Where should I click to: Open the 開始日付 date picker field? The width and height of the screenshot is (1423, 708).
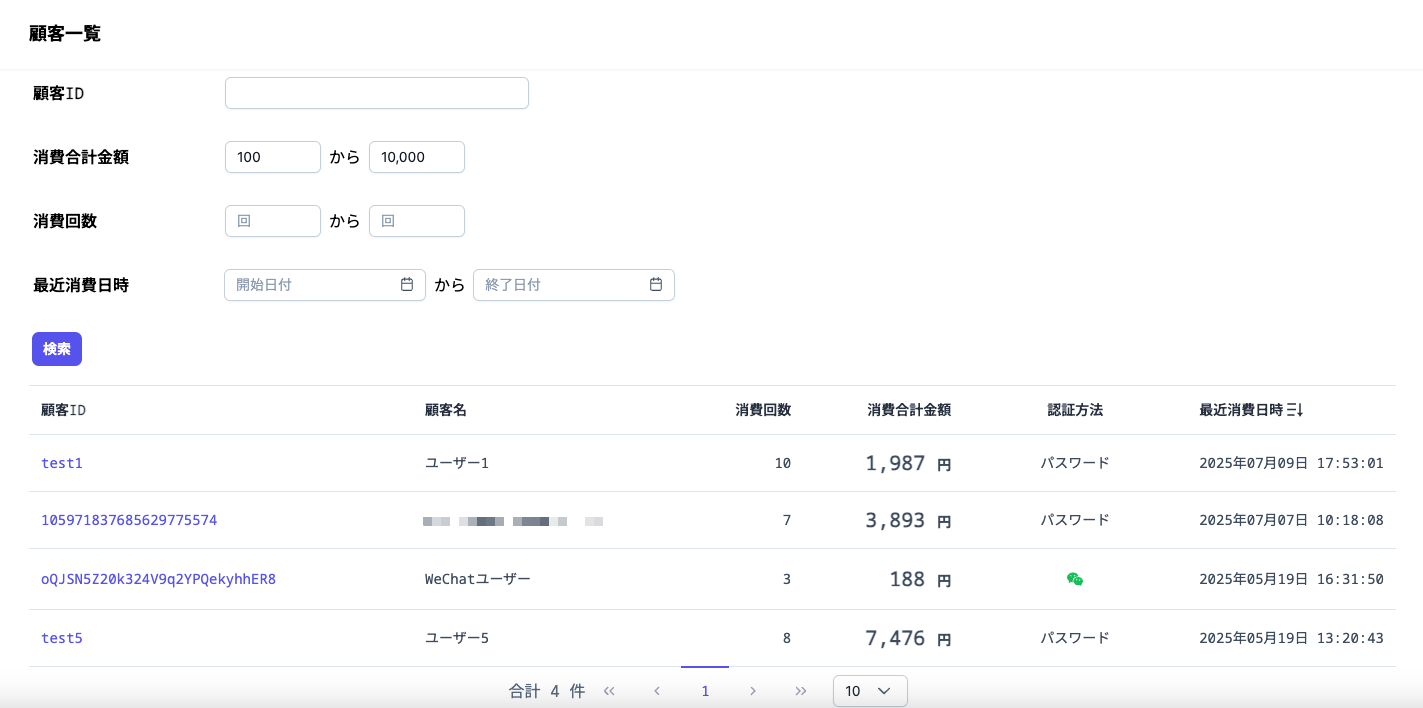click(x=325, y=285)
